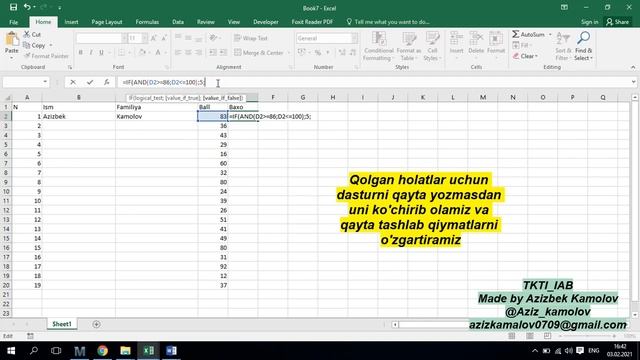Click the Fill command

(x=522, y=45)
